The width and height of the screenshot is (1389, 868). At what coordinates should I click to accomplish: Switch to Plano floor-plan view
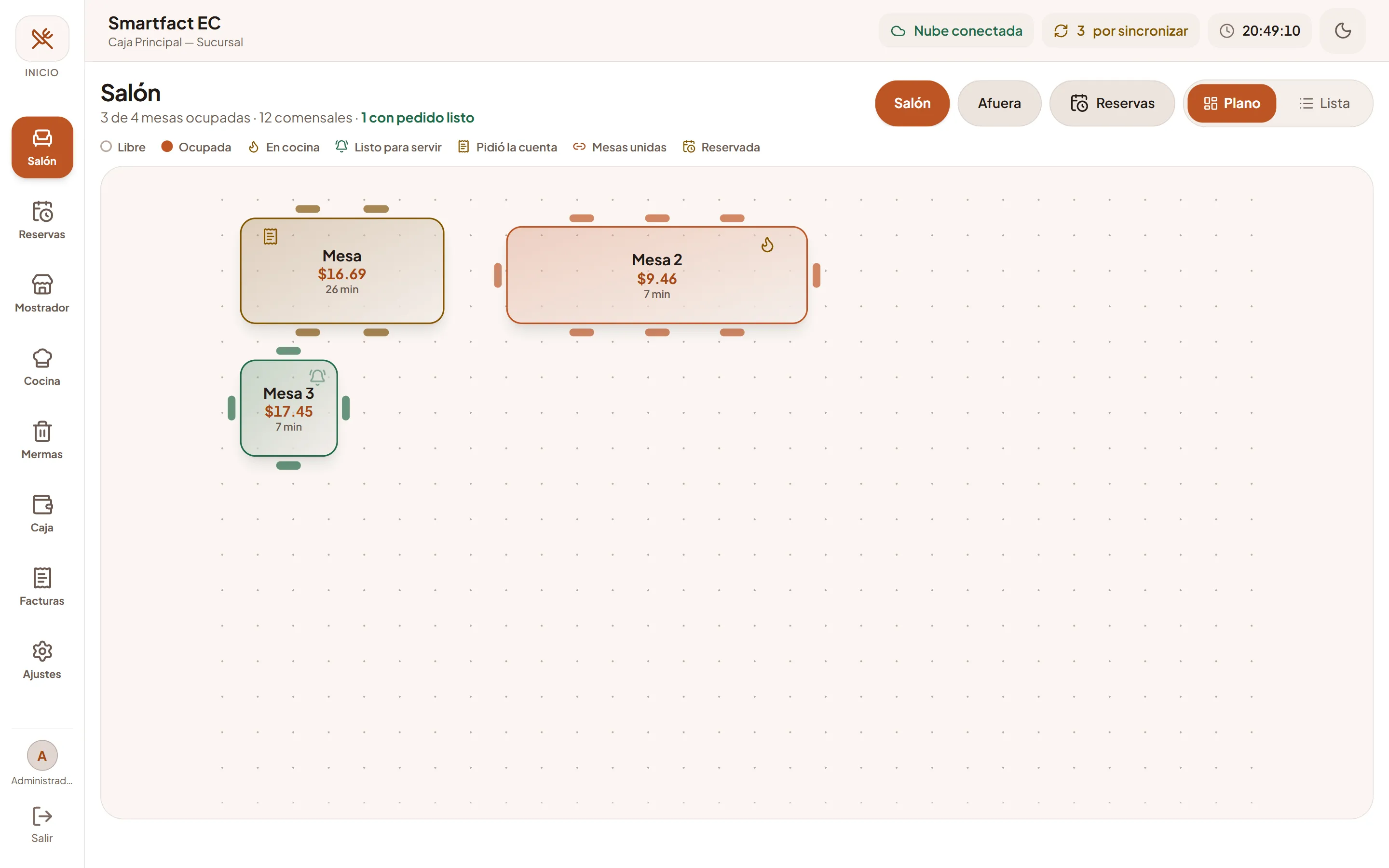1232,103
